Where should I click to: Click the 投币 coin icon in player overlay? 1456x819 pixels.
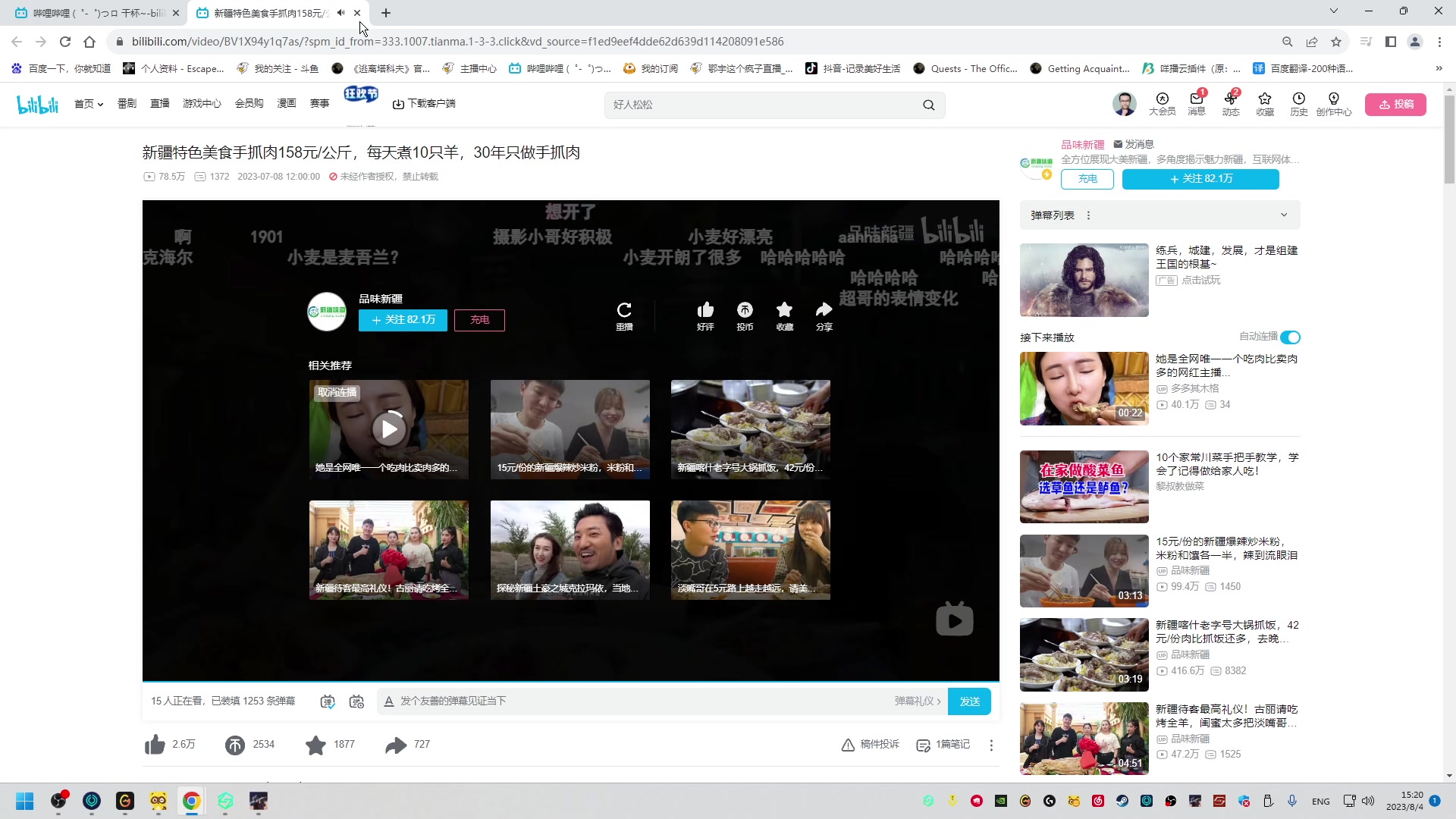(x=745, y=310)
